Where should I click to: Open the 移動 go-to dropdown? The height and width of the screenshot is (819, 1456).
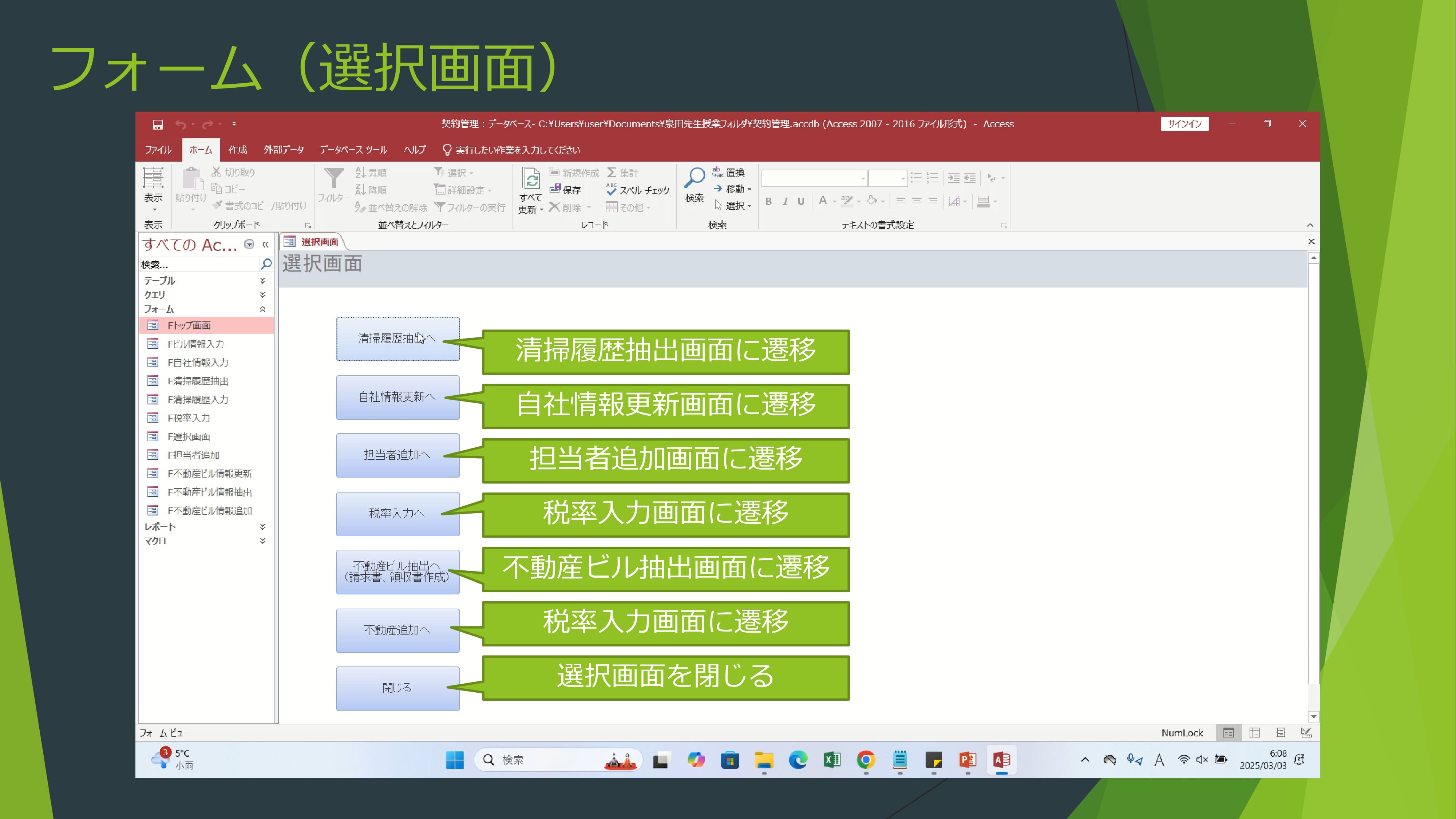click(733, 189)
